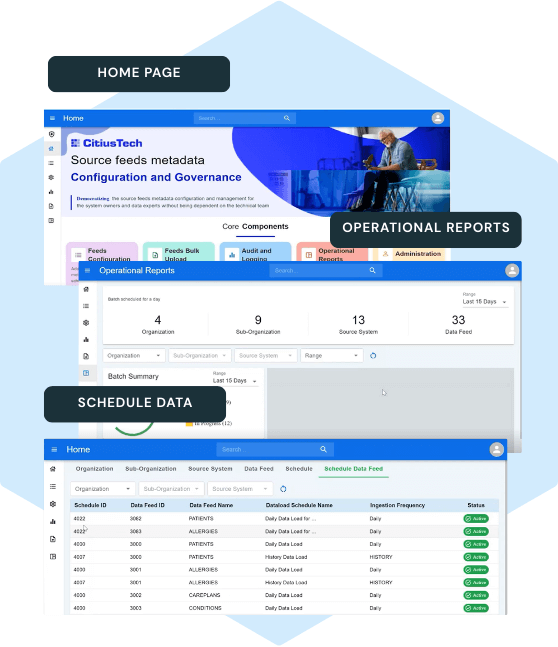Viewport: 558px width, 647px height.
Task: Click the document icon in the Home page sidebar
Action: click(x=51, y=206)
